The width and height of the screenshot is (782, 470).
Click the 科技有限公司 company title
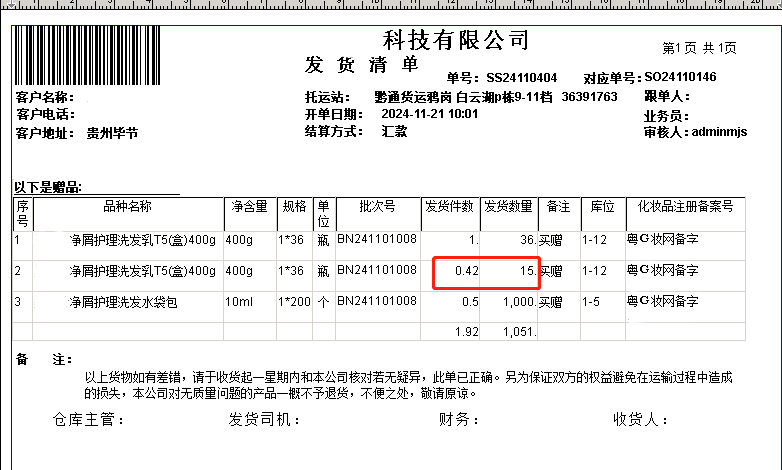click(455, 40)
